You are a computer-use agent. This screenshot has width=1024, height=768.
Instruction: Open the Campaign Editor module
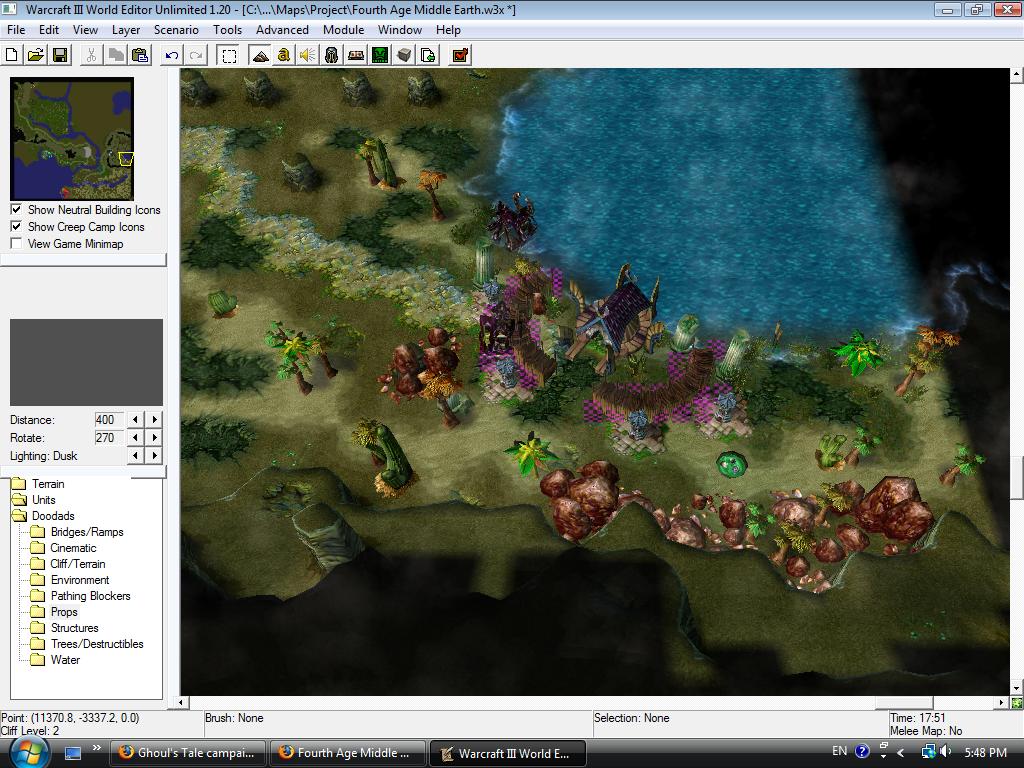(356, 56)
